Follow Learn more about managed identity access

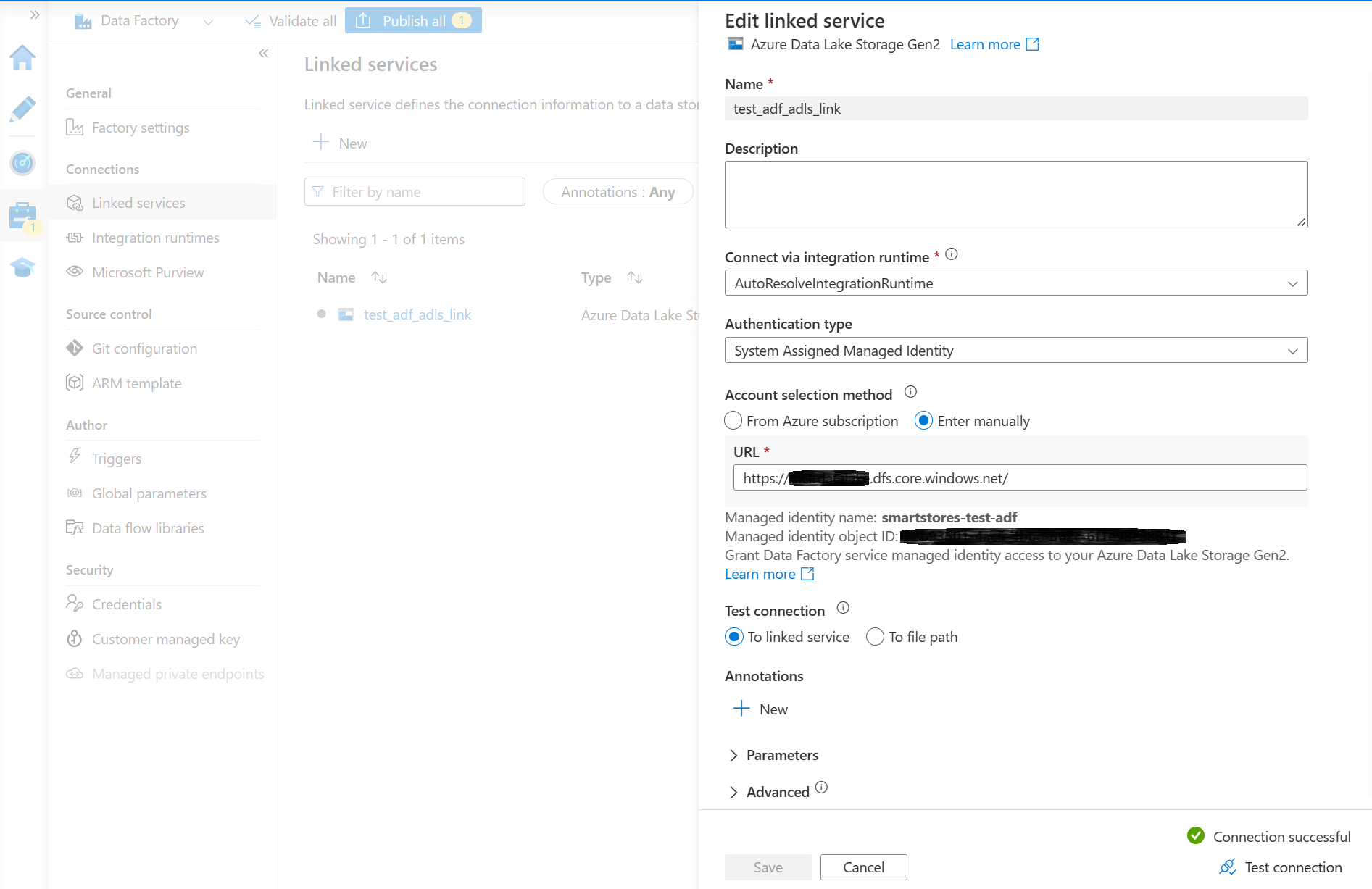769,574
